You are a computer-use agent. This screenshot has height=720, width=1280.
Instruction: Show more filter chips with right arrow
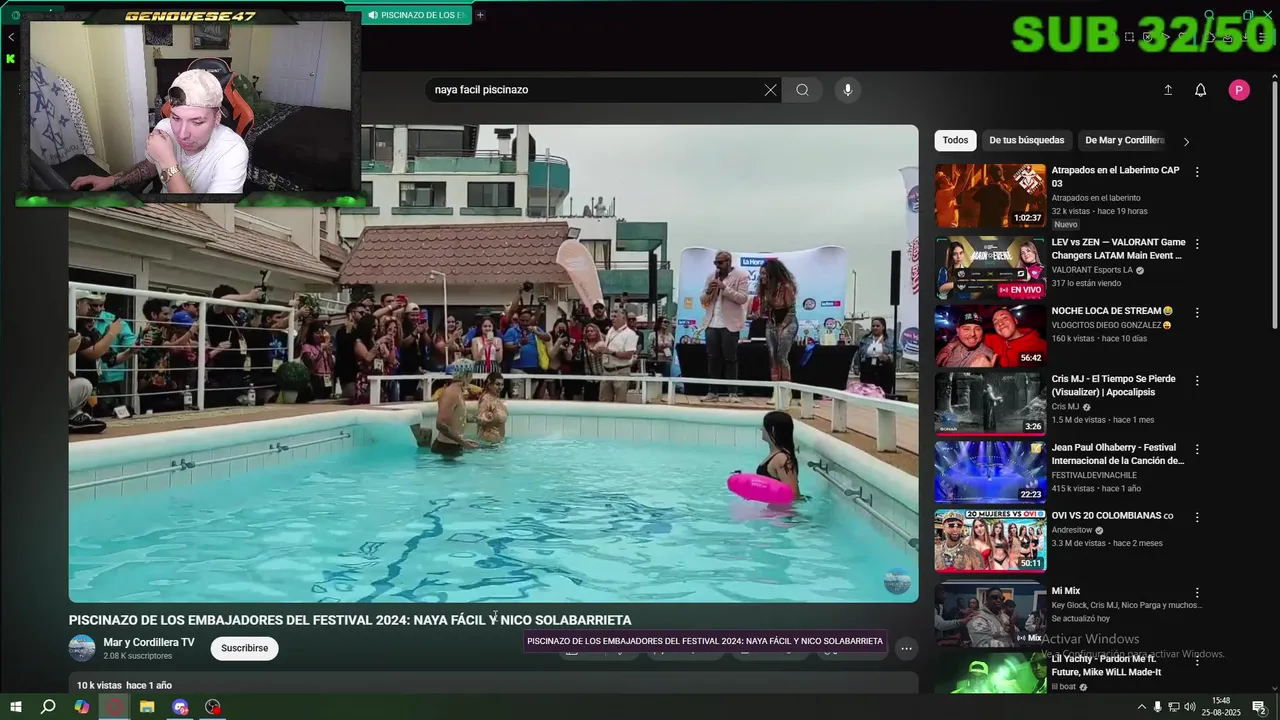[1186, 141]
